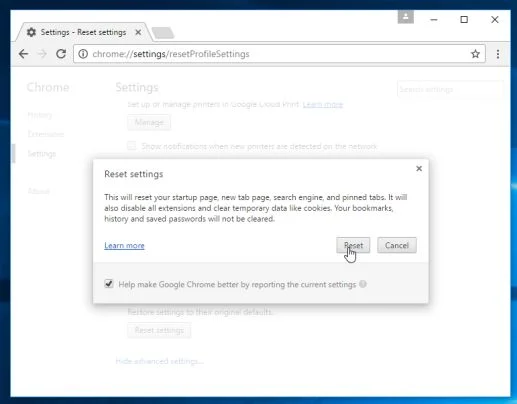The height and width of the screenshot is (404, 517).
Task: Click the 'Settings' page heading
Action: (x=137, y=87)
